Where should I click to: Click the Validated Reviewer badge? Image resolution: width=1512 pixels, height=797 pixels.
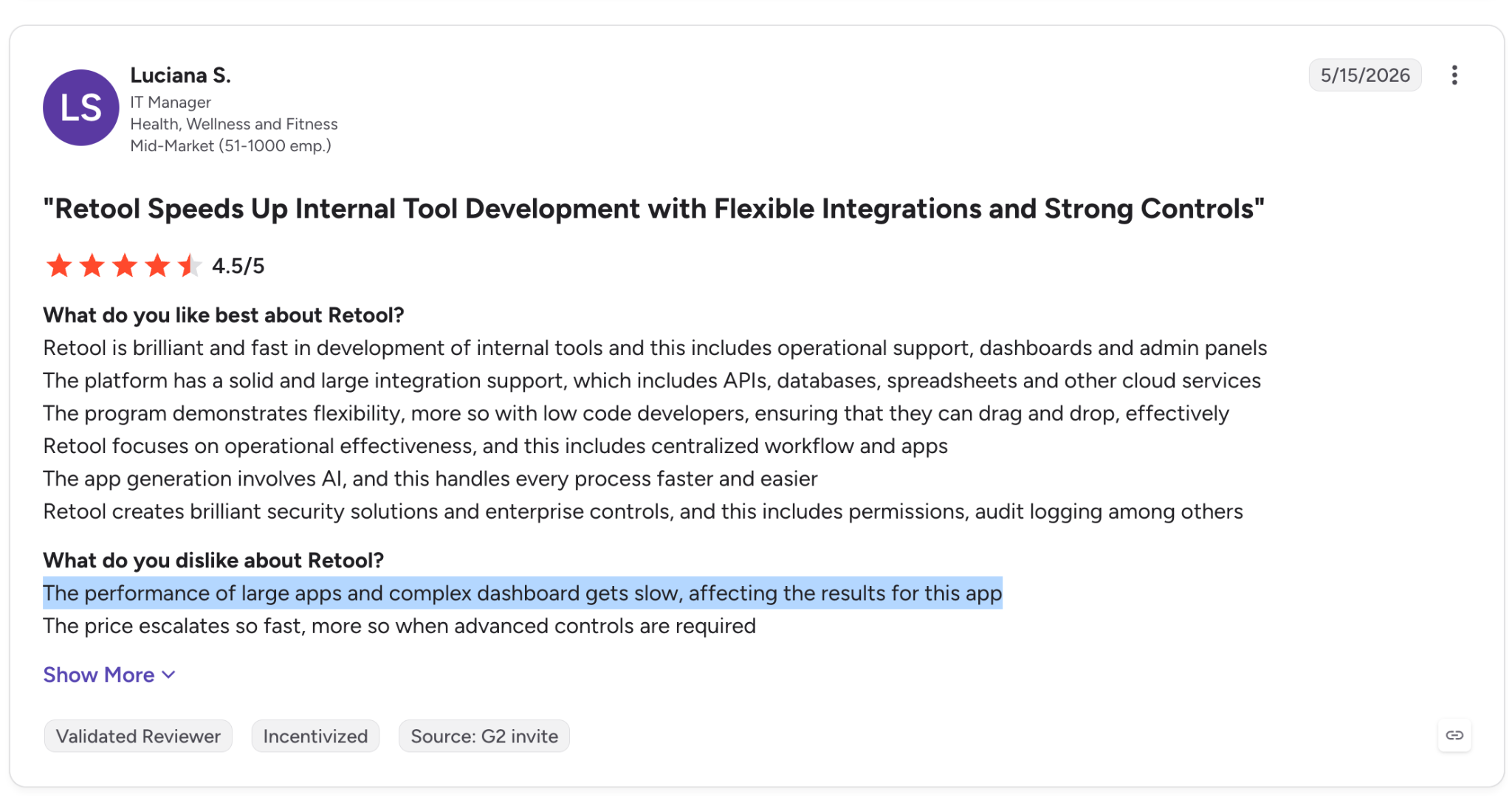pos(138,736)
